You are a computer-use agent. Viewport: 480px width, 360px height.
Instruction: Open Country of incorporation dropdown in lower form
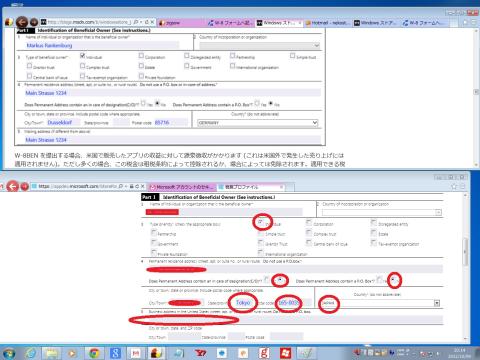[382, 212]
